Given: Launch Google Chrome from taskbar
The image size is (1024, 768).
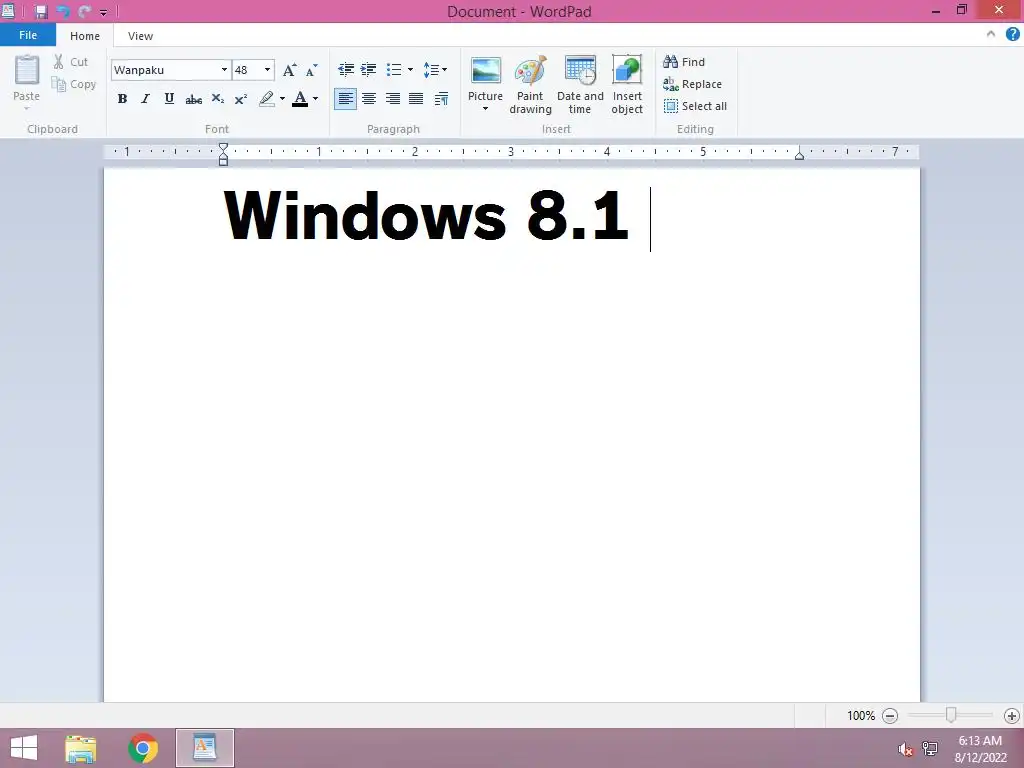Looking at the screenshot, I should pos(143,748).
